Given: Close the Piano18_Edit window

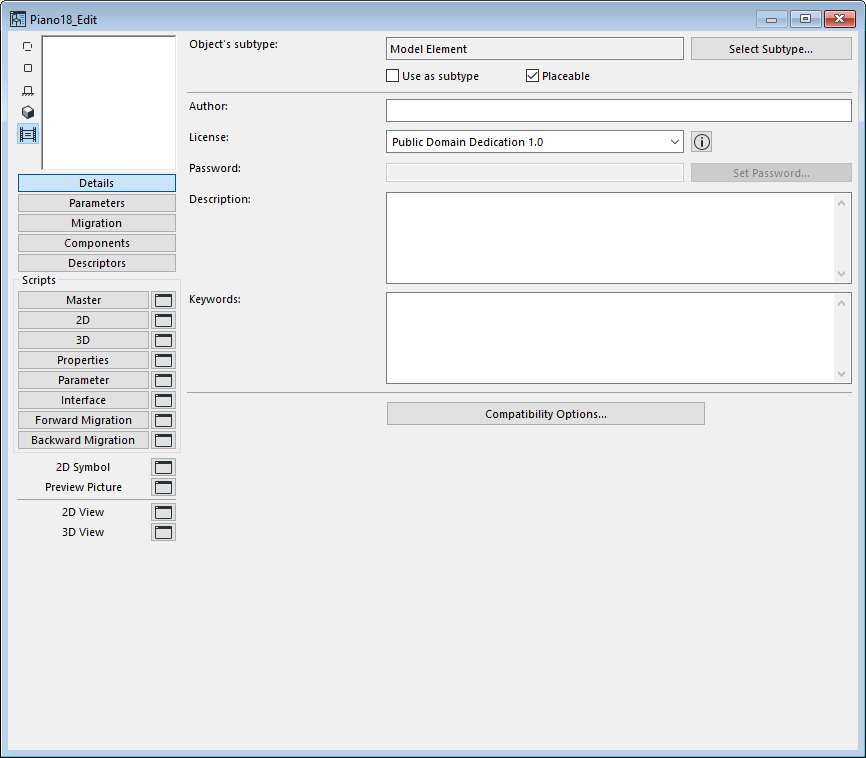Looking at the screenshot, I should 839,19.
